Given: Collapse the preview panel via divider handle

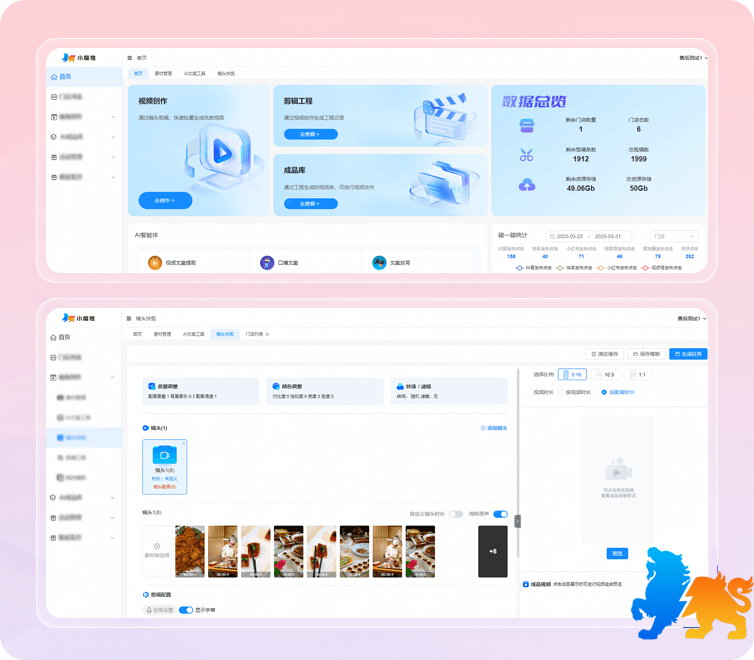Looking at the screenshot, I should 518,521.
